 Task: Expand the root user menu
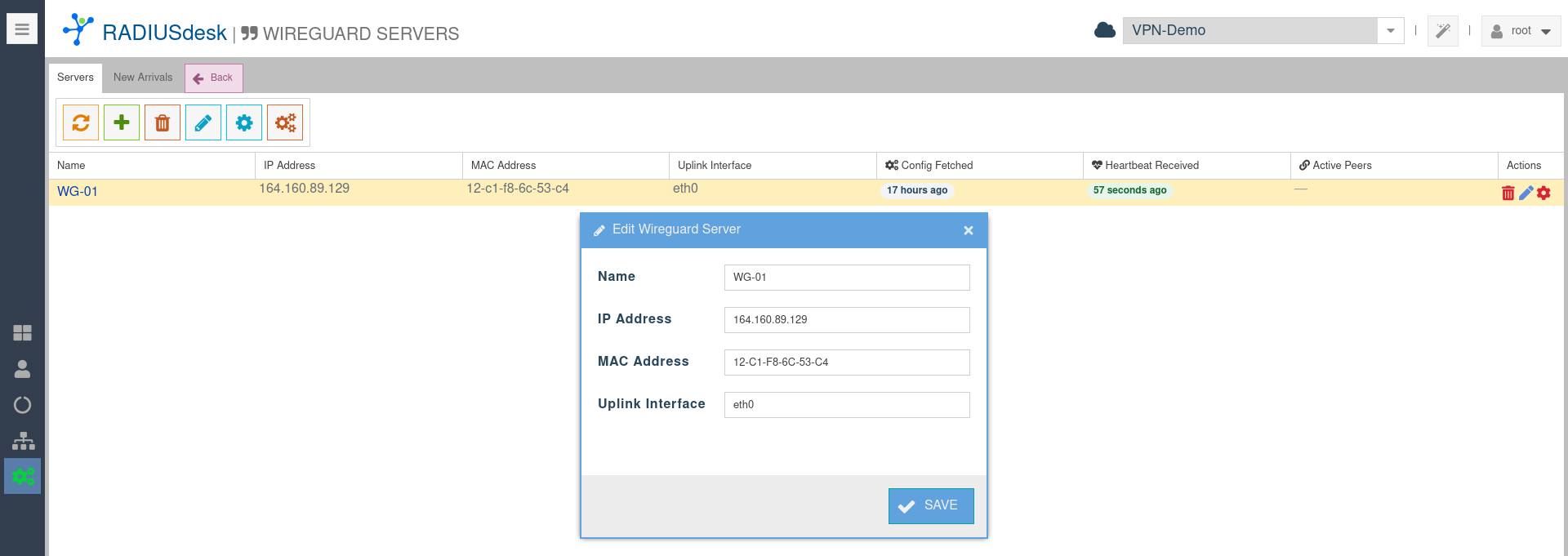pos(1521,31)
